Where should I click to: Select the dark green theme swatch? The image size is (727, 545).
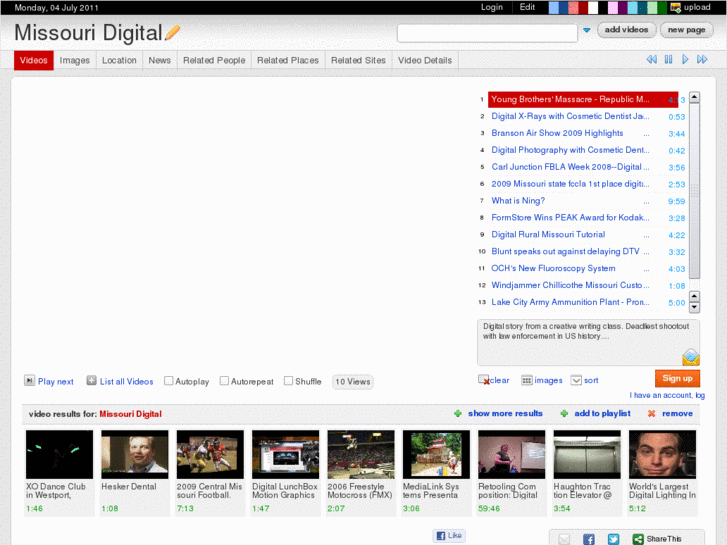tap(662, 8)
